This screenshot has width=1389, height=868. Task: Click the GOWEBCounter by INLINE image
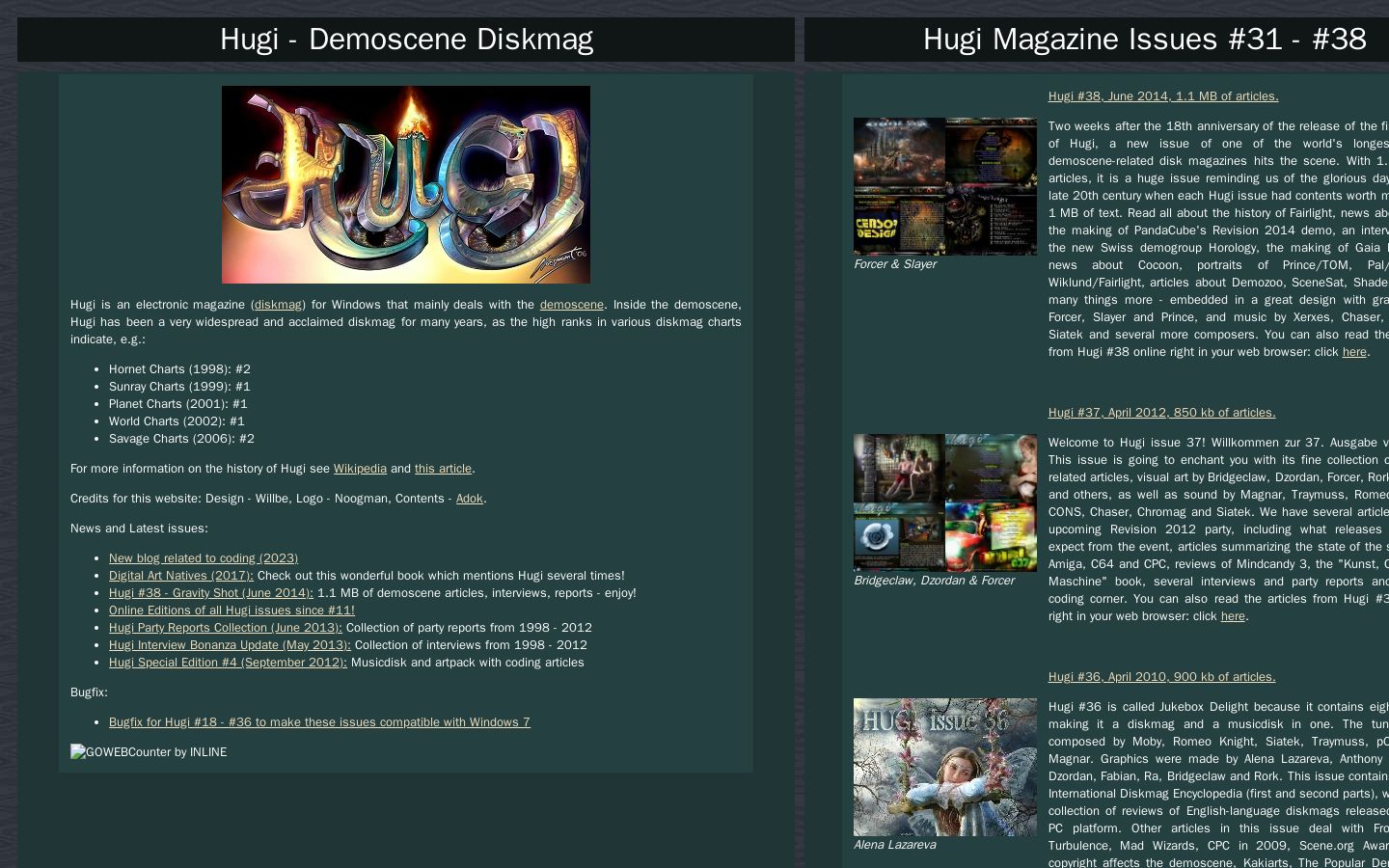pos(149,752)
